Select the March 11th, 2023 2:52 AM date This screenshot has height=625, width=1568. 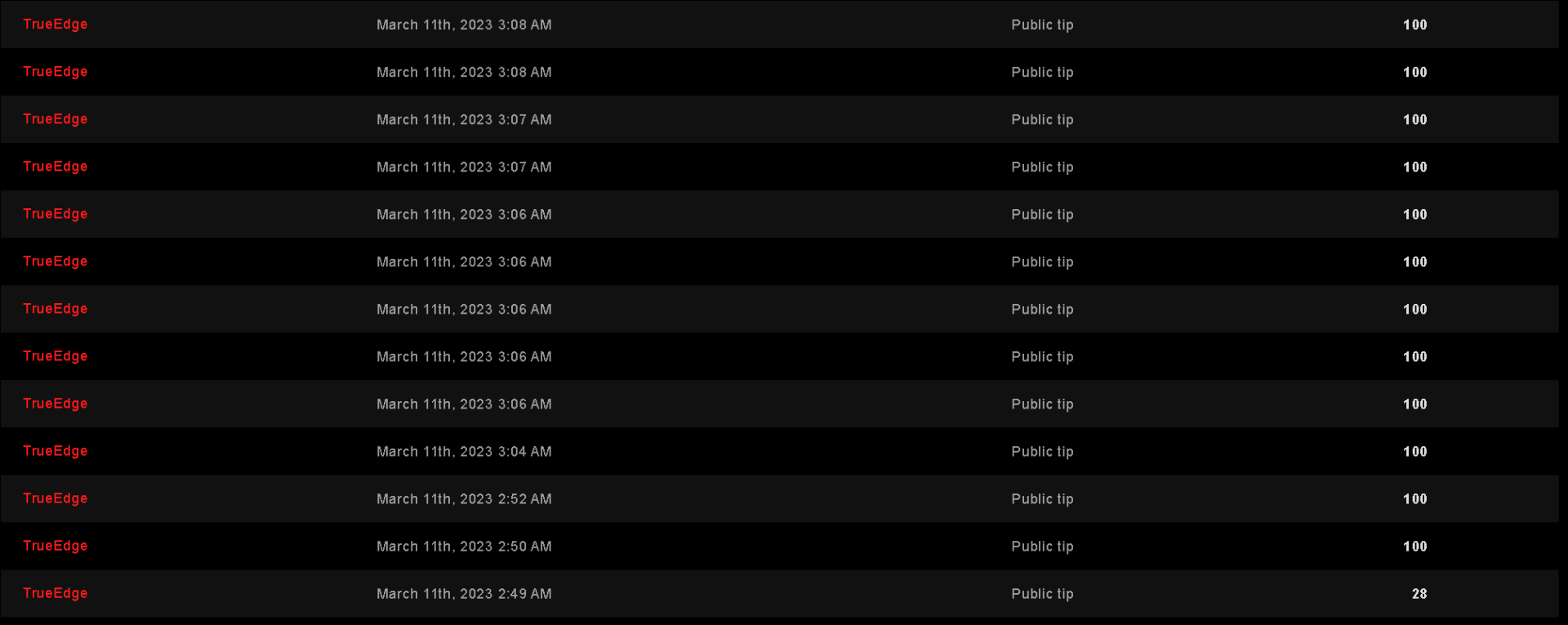[464, 499]
